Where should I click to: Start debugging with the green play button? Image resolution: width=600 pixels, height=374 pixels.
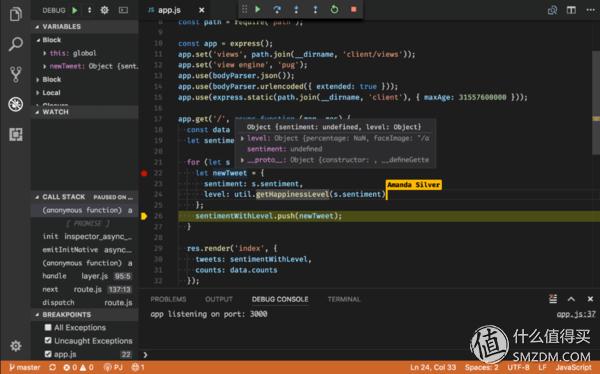point(75,10)
